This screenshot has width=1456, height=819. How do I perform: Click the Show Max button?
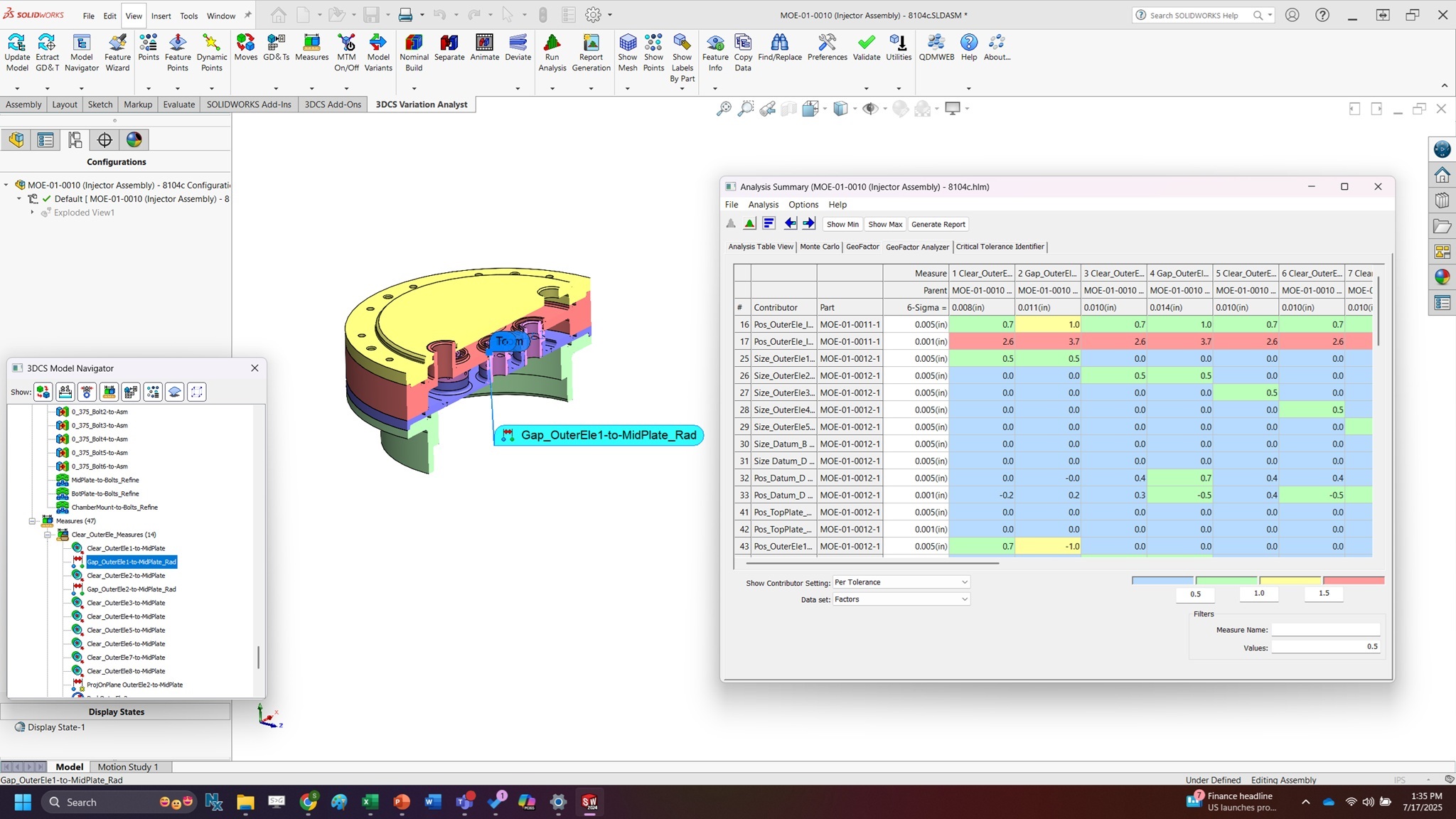point(884,224)
